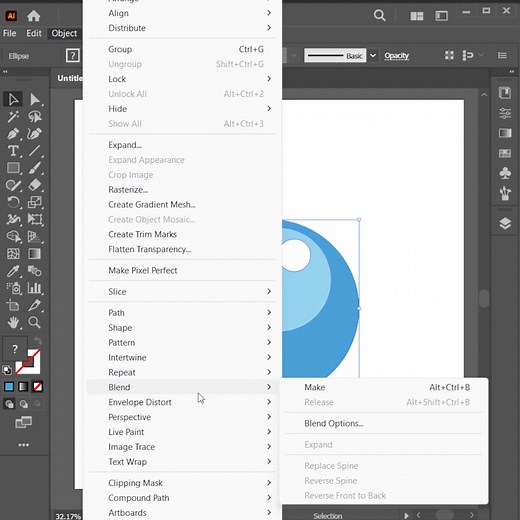Select the Zoom tool in toolbar
The width and height of the screenshot is (520, 520).
pyautogui.click(x=34, y=322)
